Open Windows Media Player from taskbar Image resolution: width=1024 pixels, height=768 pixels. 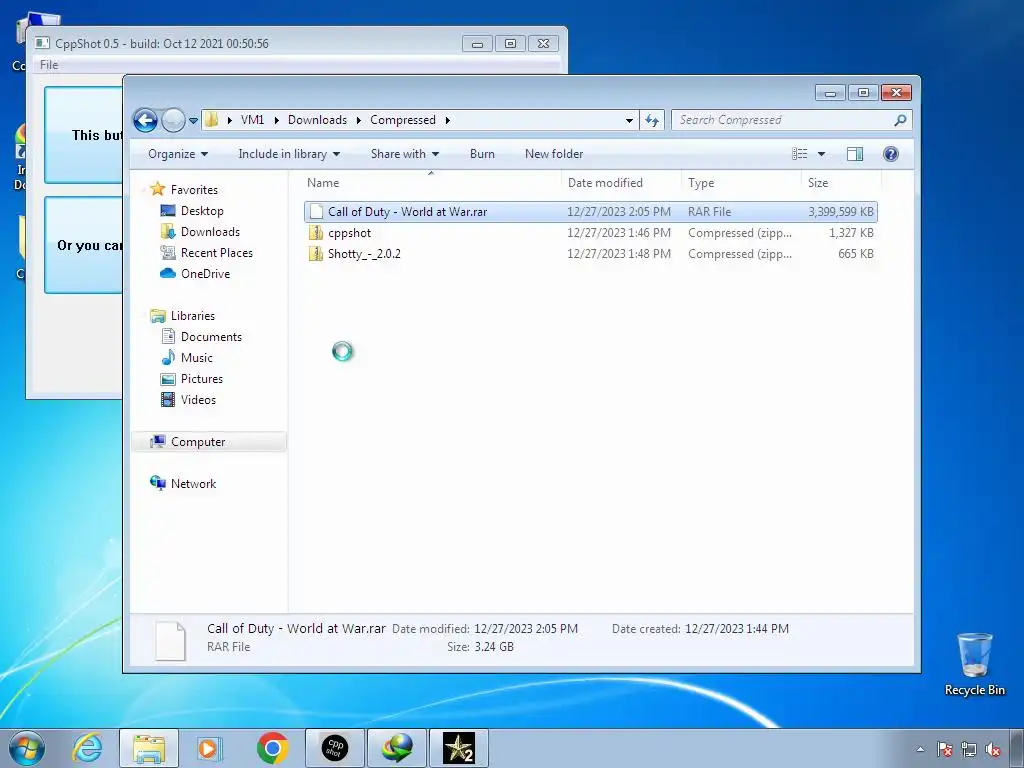pyautogui.click(x=210, y=748)
